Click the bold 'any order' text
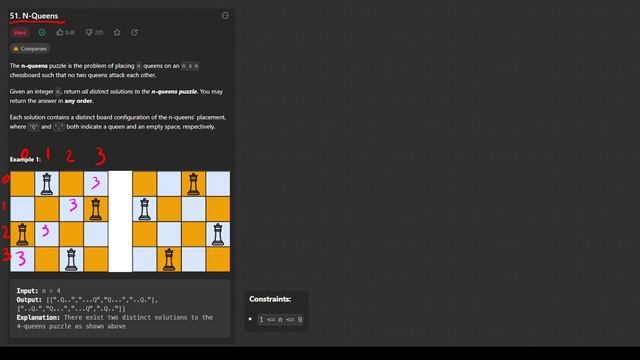The height and width of the screenshot is (360, 640). 78,101
